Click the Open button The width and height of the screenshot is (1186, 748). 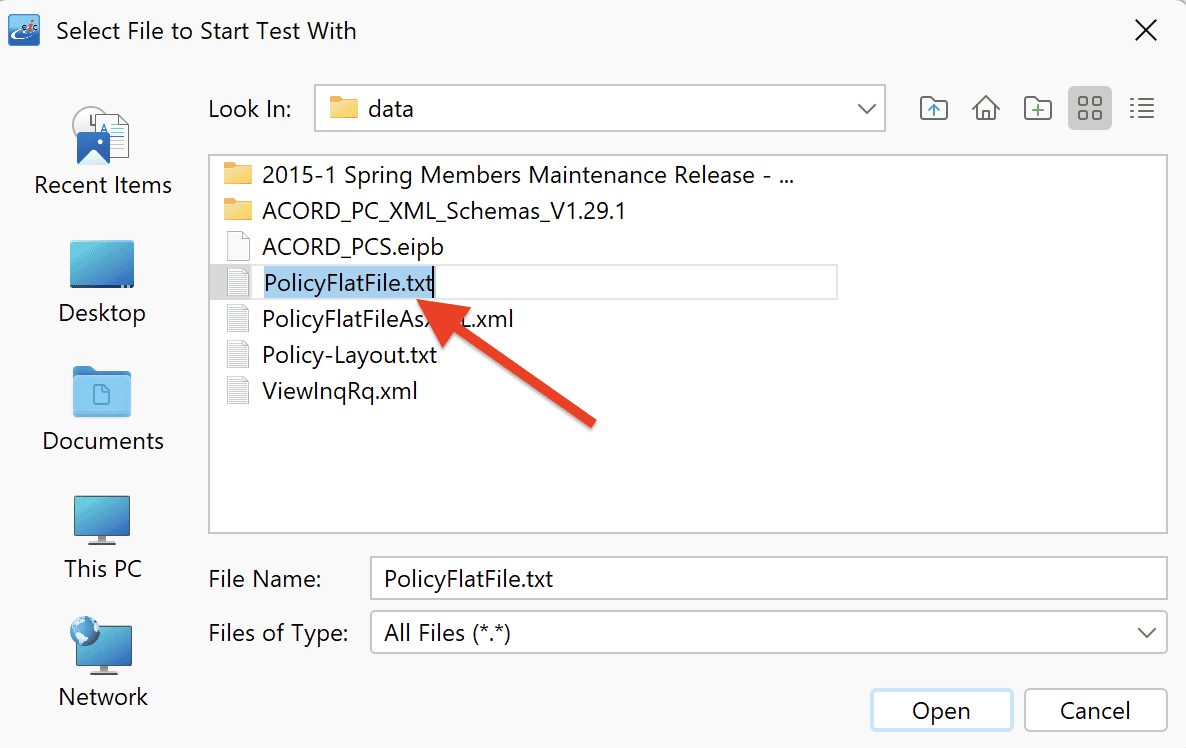pyautogui.click(x=941, y=710)
